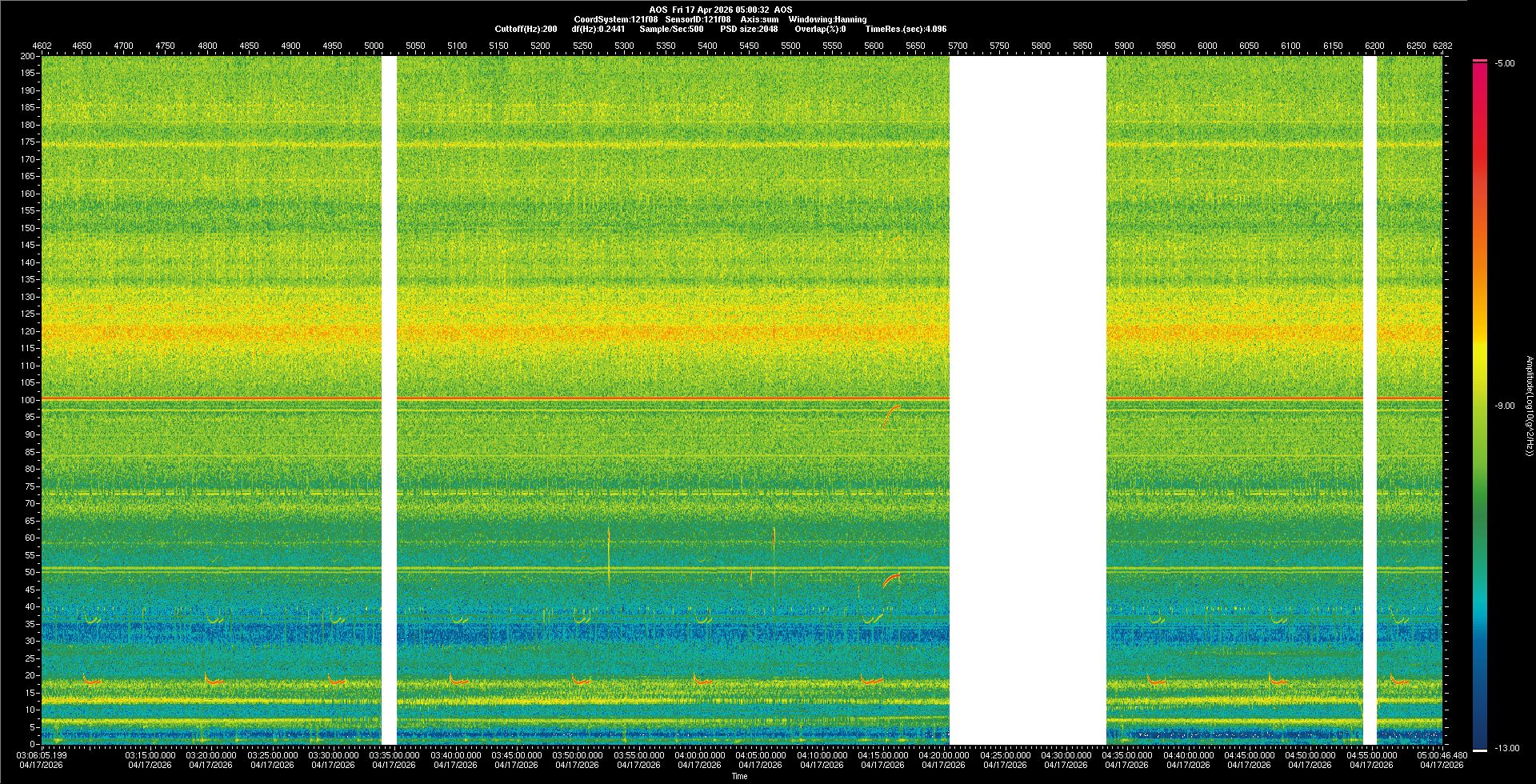Click the orange chirp arc near 97 Hz
The height and width of the screenshot is (784, 1536).
(x=890, y=414)
